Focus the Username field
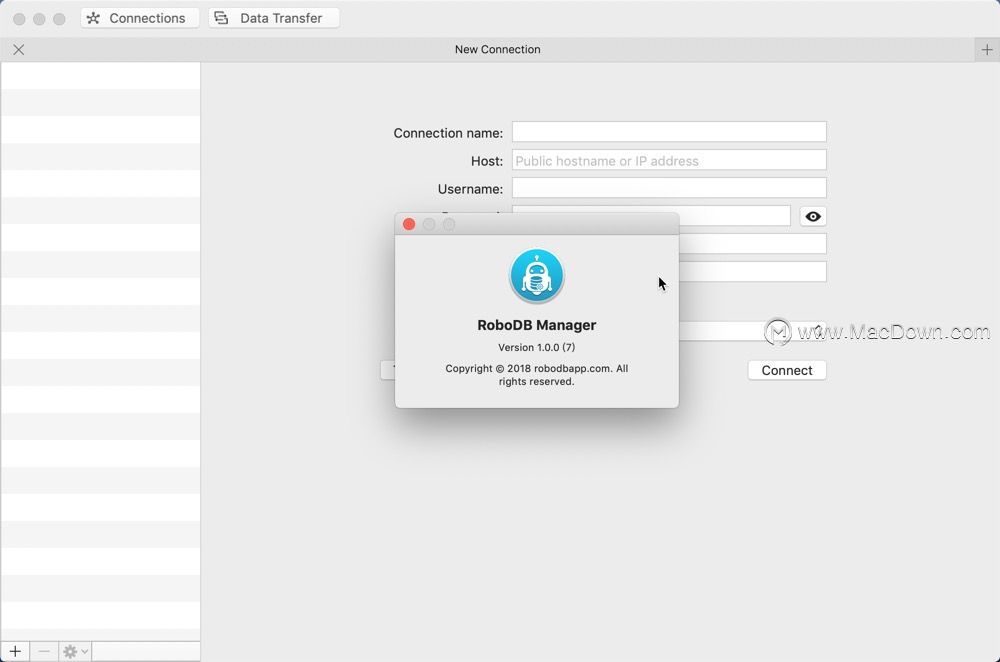 point(669,188)
